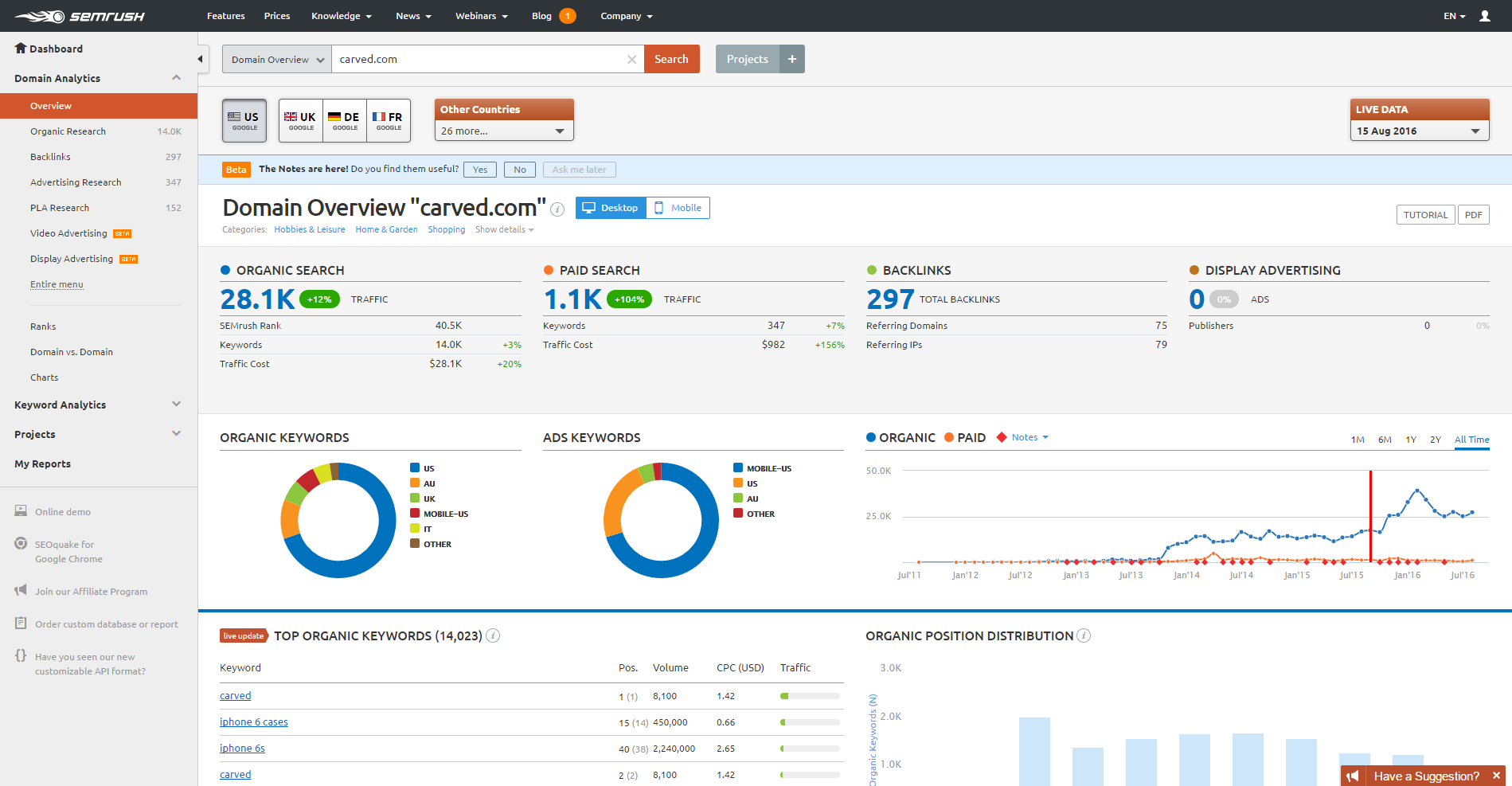
Task: Select the US Google database
Action: pos(244,120)
